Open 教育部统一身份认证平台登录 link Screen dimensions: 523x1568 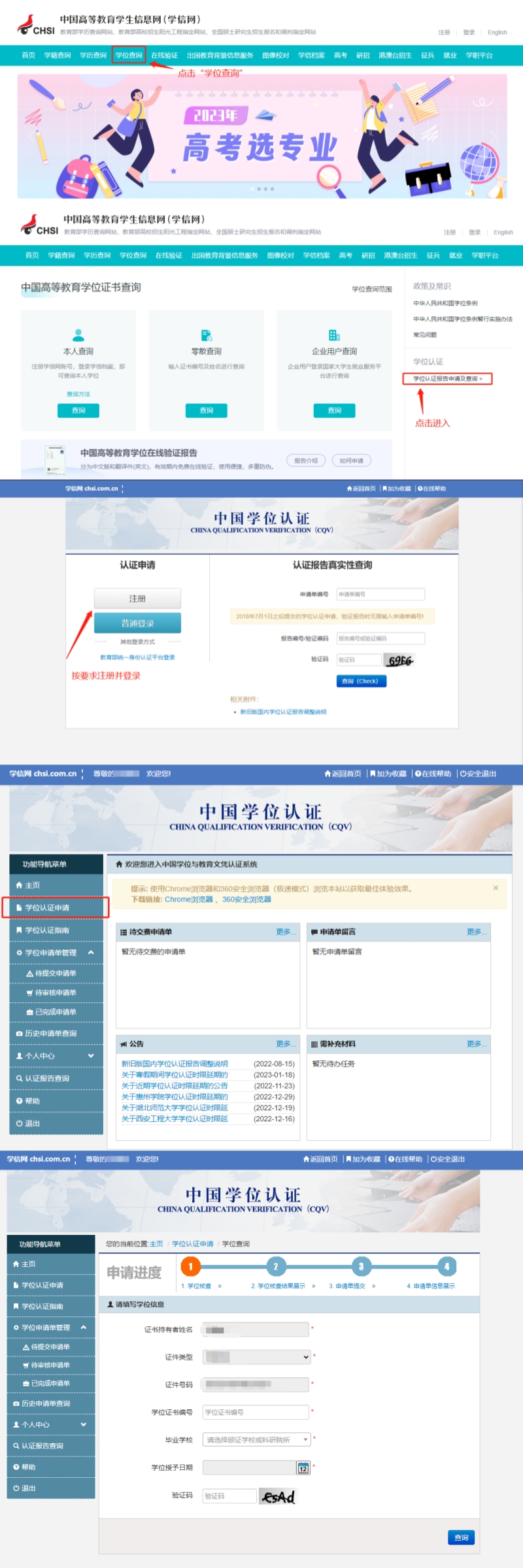[137, 657]
